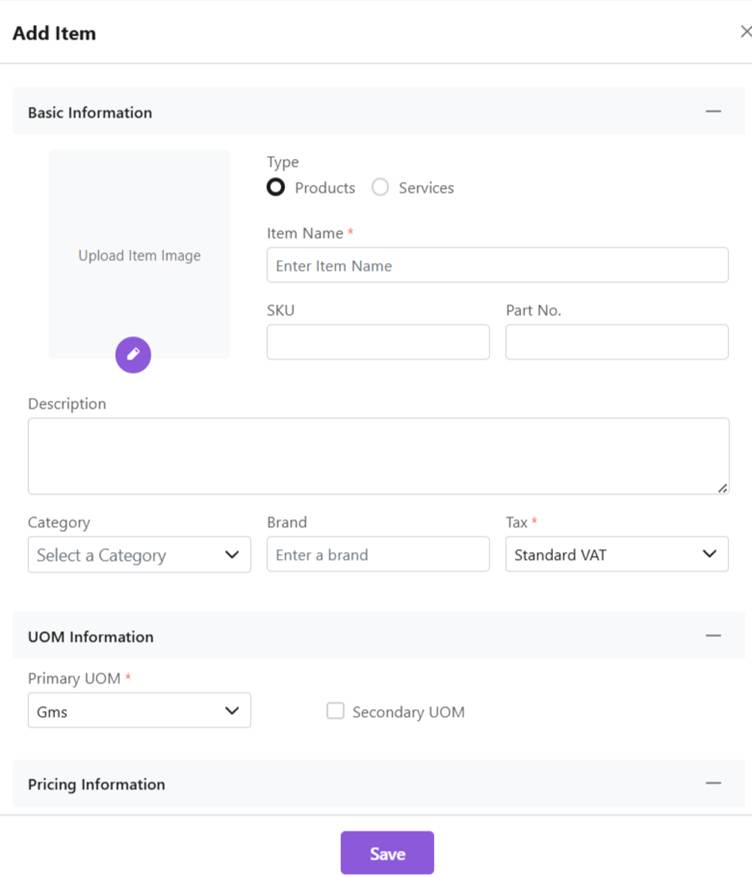Screen dimensions: 752x877
Task: Click the Upload Item Image area
Action: click(x=139, y=255)
